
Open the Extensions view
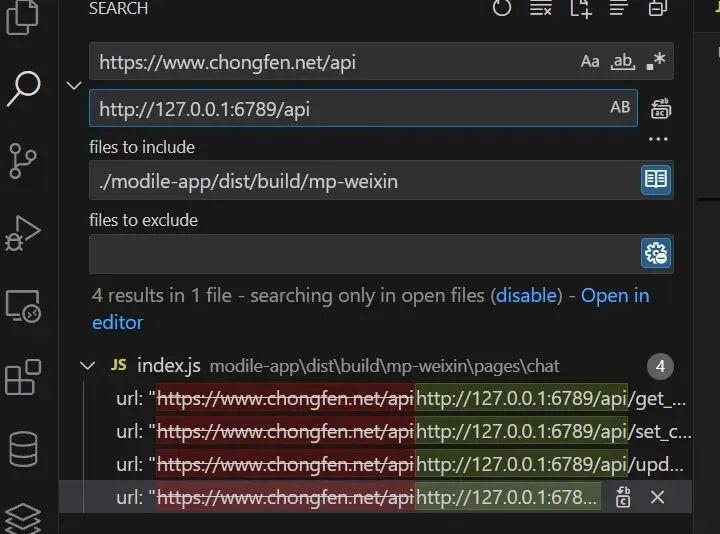tap(23, 377)
